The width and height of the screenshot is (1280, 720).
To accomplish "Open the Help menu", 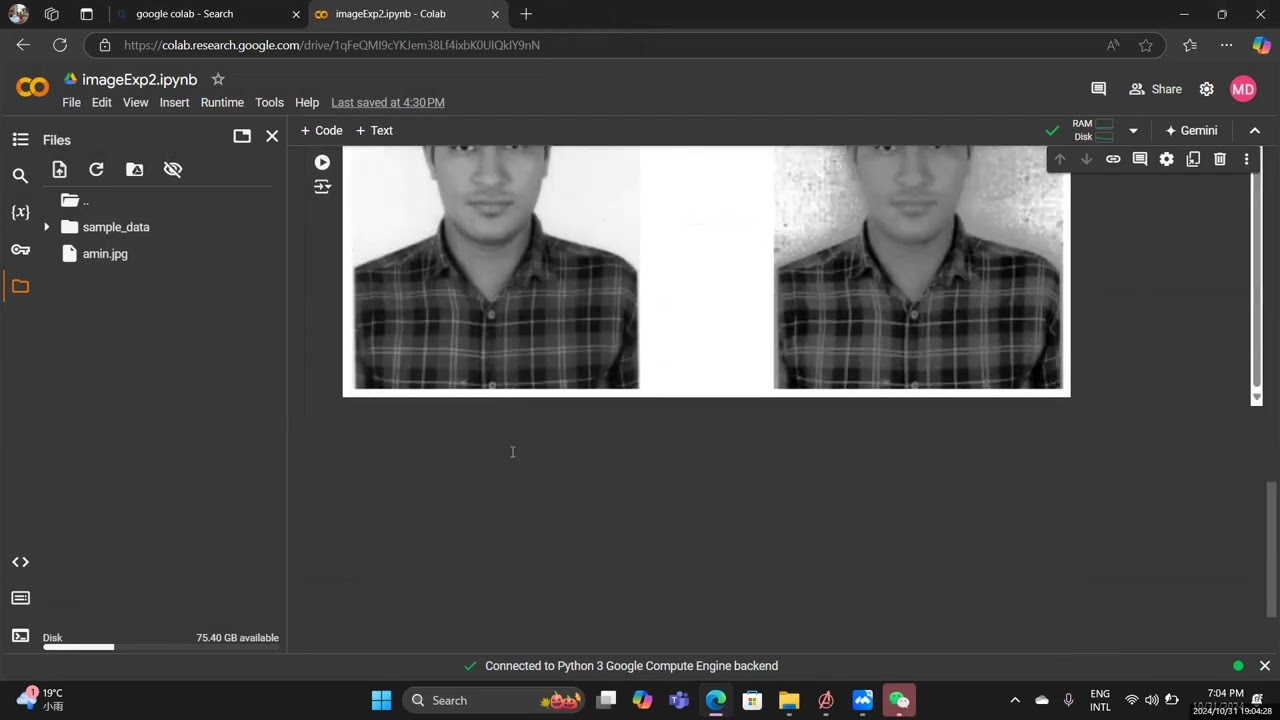I will [x=307, y=103].
